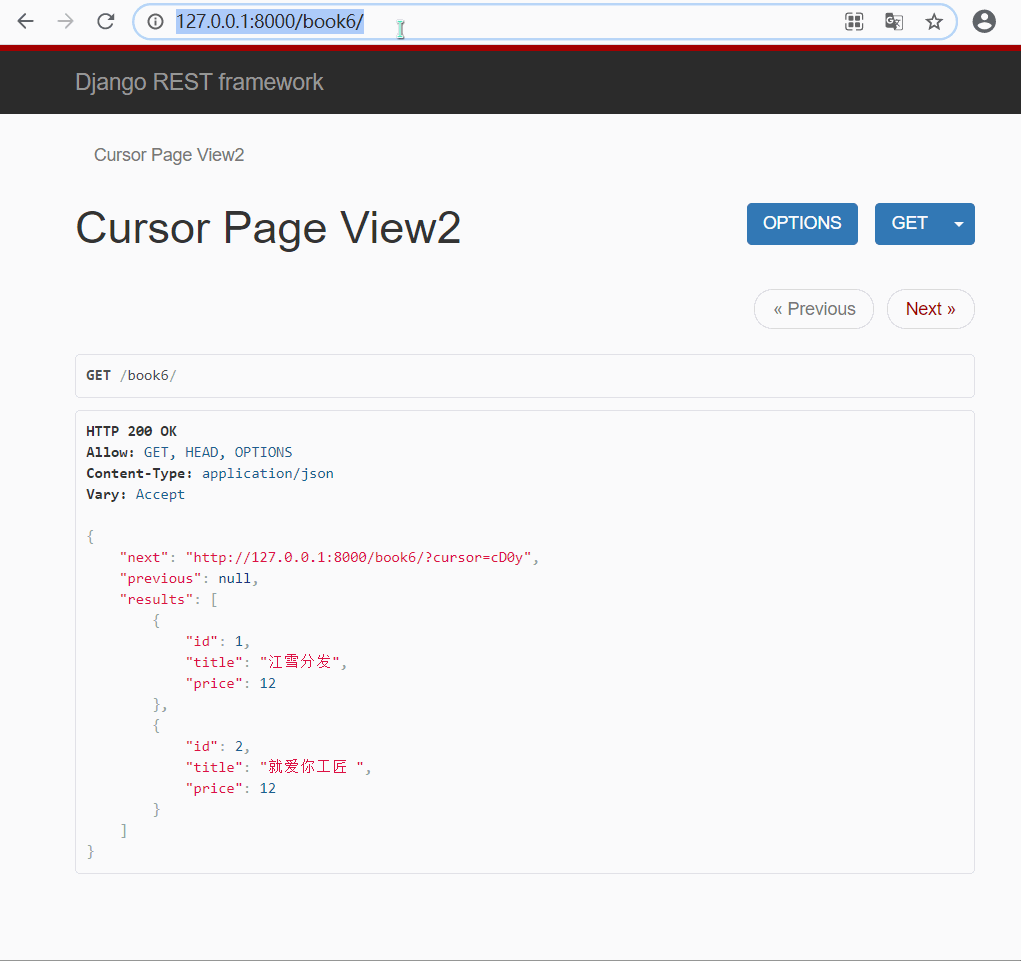Go to the Next page of results
The width and height of the screenshot is (1021, 961).
click(x=930, y=309)
